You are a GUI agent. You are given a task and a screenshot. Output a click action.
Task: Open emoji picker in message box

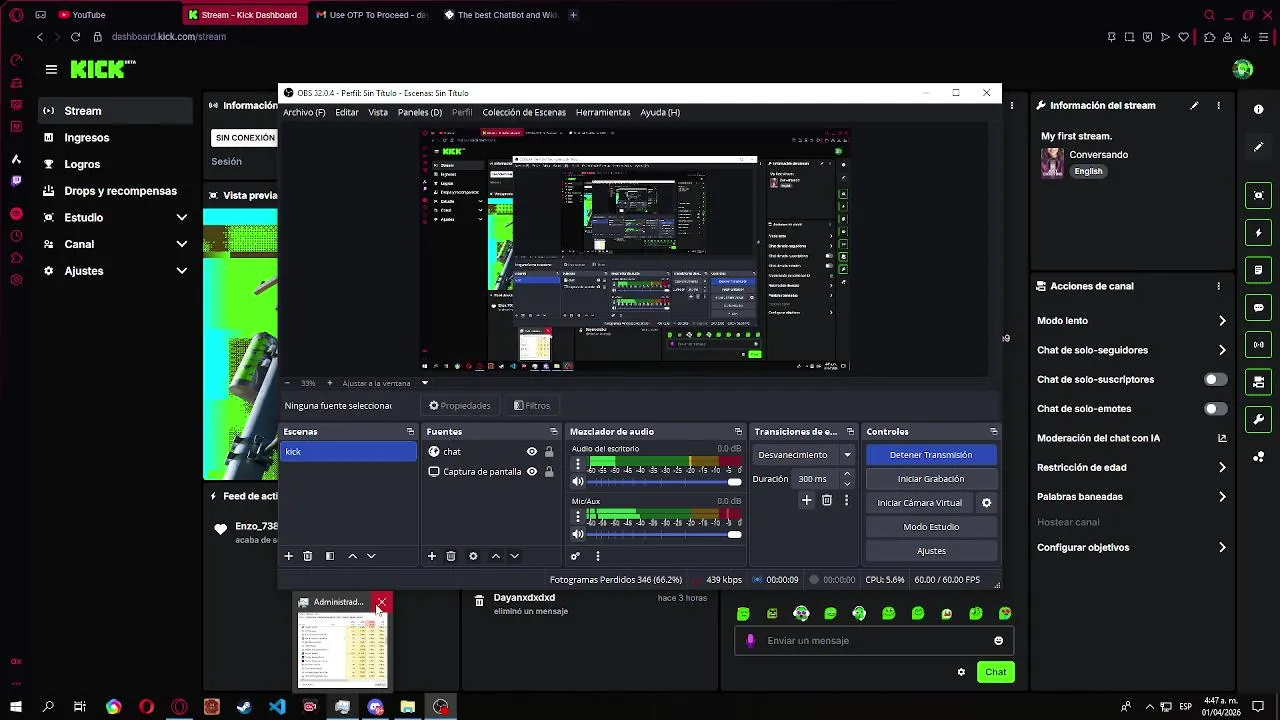998,641
